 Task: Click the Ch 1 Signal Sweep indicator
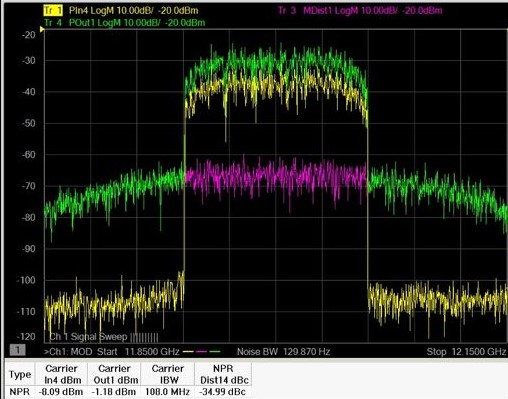point(103,337)
